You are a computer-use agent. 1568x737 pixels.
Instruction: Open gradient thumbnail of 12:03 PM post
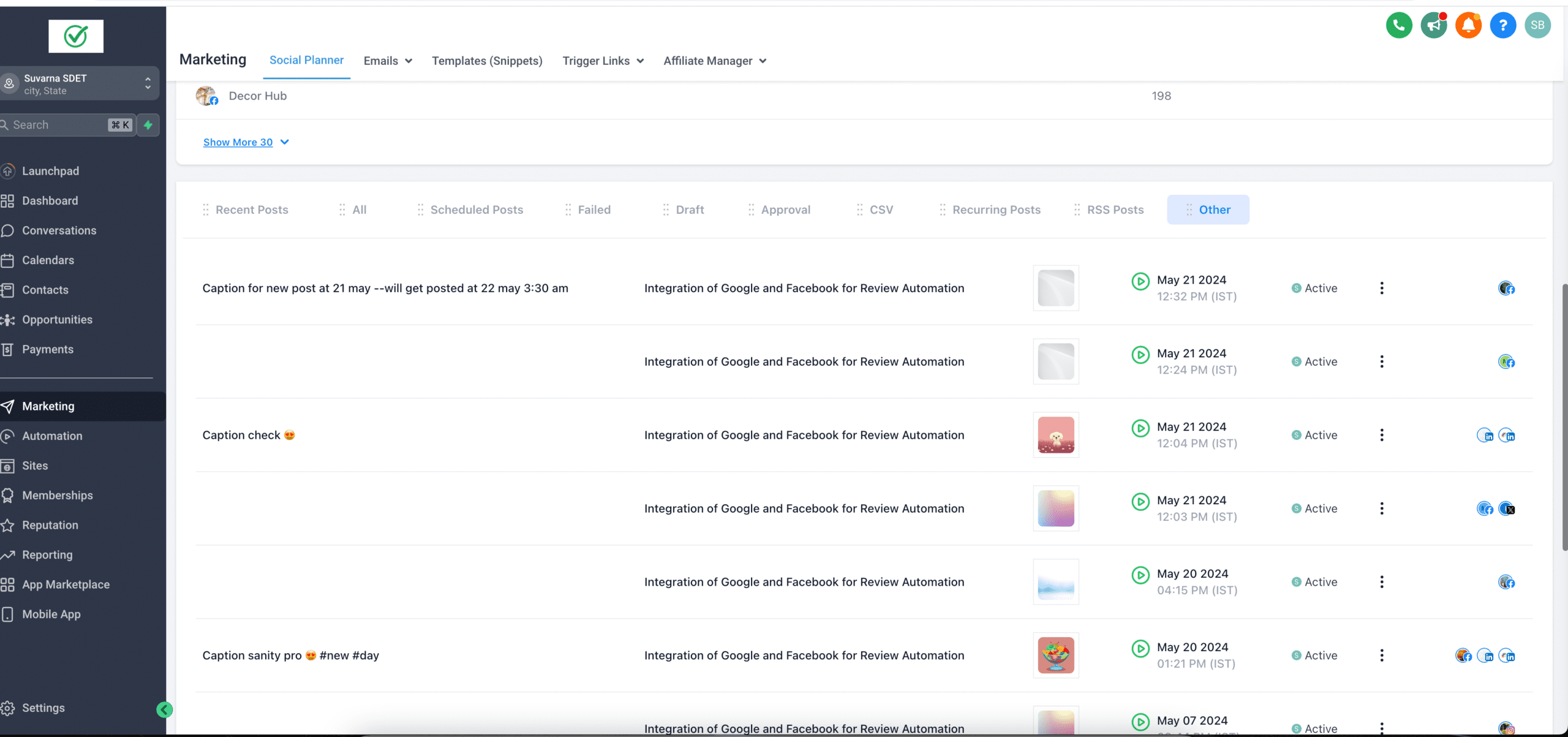[1056, 508]
